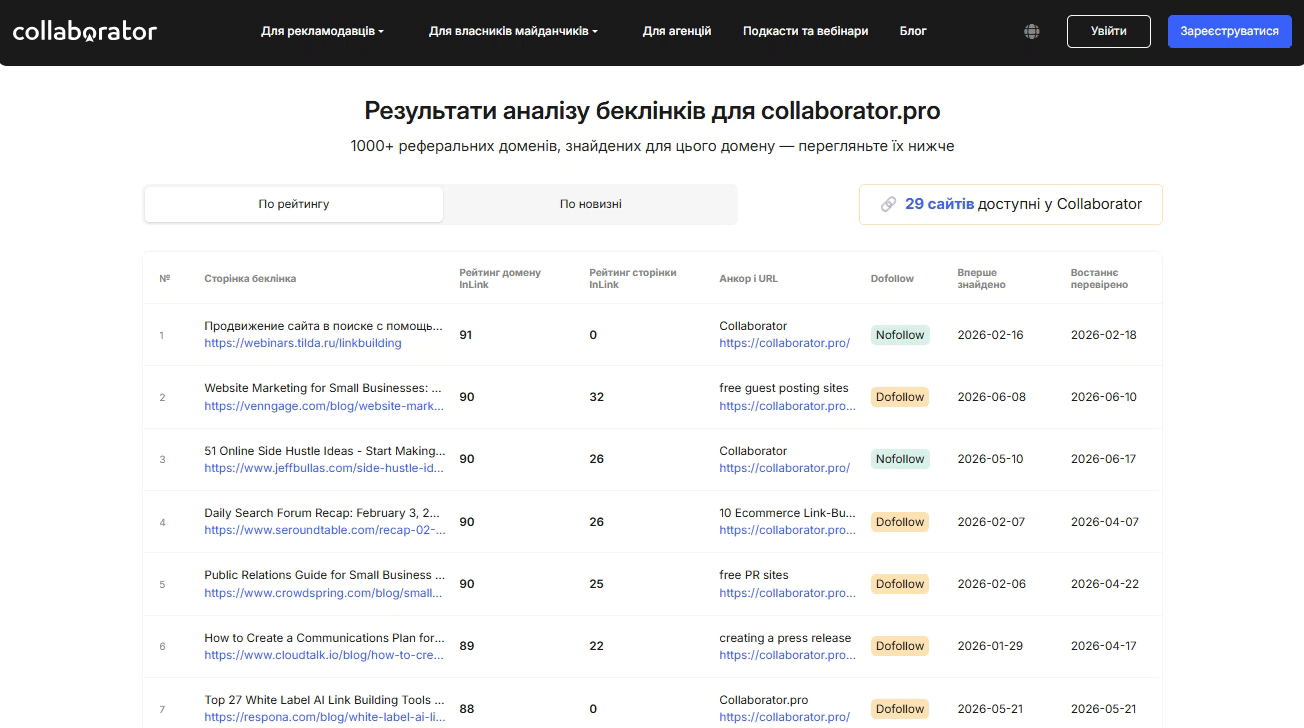1304x728 pixels.
Task: Open the language globe icon
Action: pyautogui.click(x=1032, y=31)
